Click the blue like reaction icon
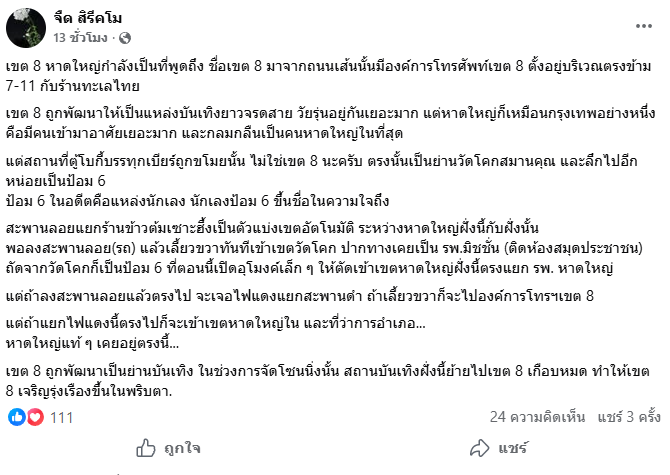The image size is (670, 475). point(16,416)
